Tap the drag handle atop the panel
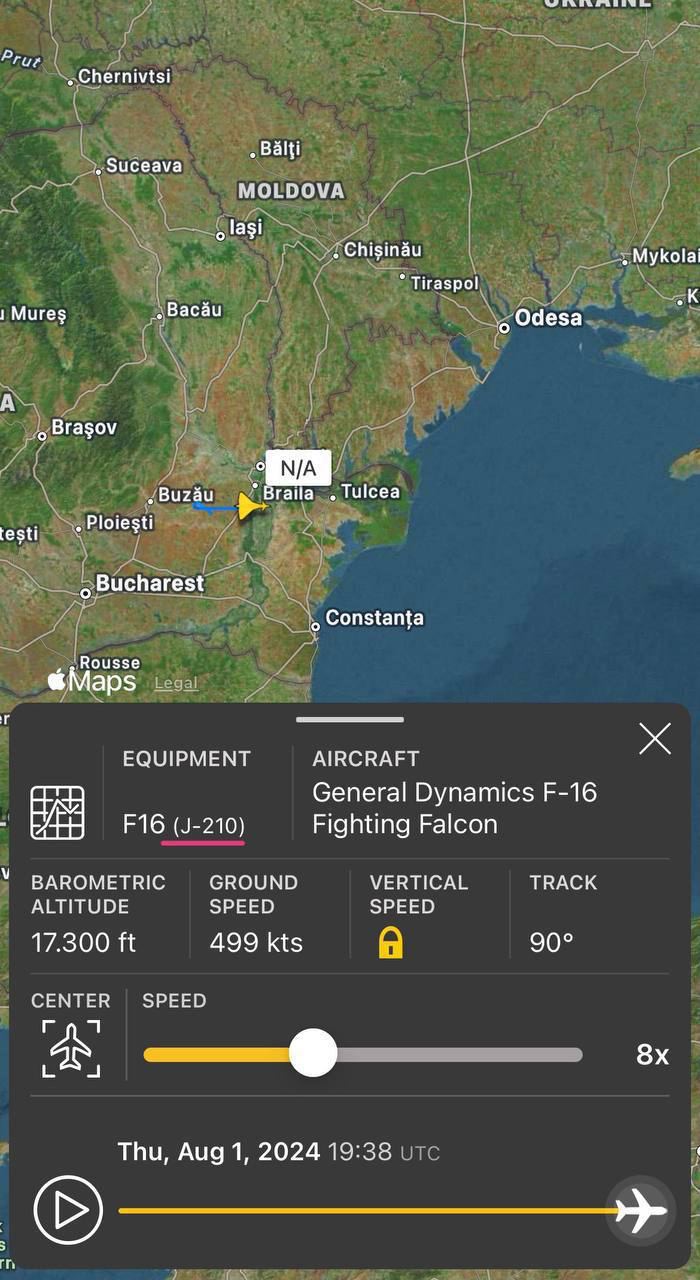700x1280 pixels. coord(350,719)
